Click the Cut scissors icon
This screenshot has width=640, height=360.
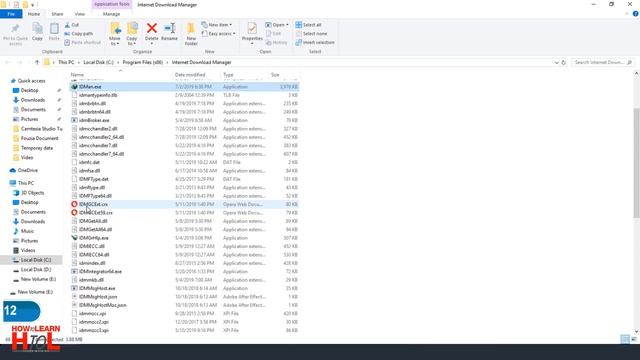coord(67,25)
